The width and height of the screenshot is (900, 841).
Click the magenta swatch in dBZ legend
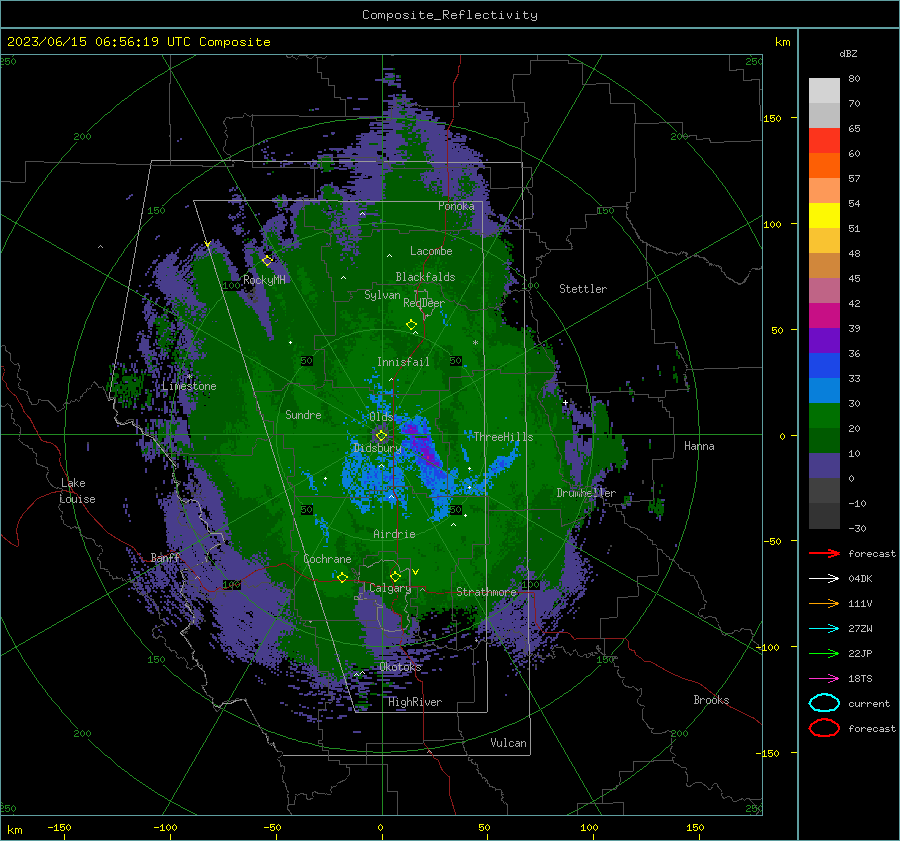(x=824, y=316)
